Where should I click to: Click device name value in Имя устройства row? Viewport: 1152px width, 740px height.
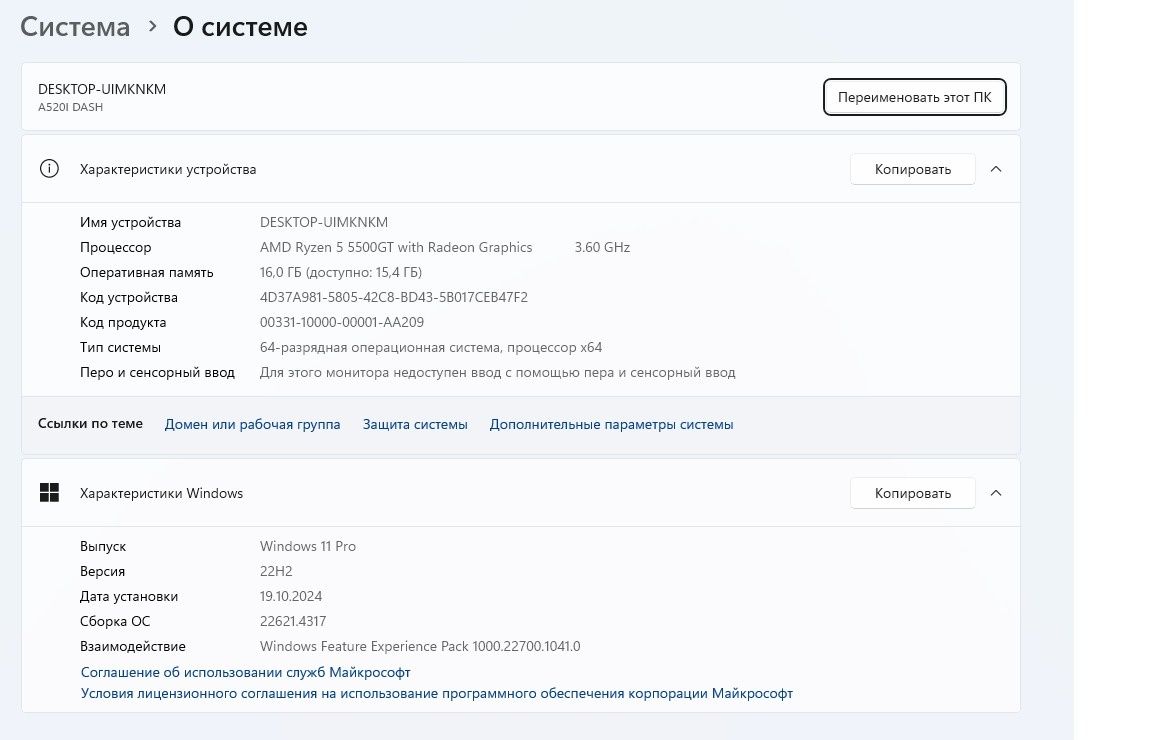click(x=324, y=222)
